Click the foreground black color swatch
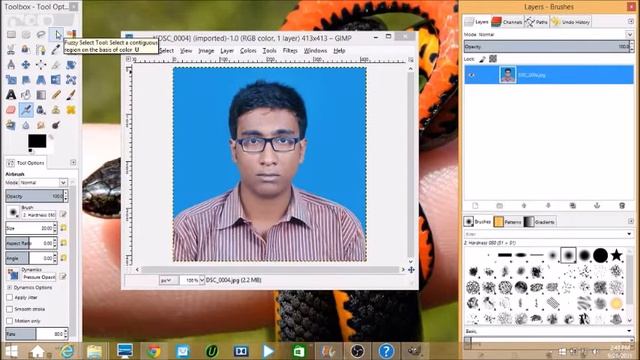This screenshot has height=360, width=640. point(37,141)
